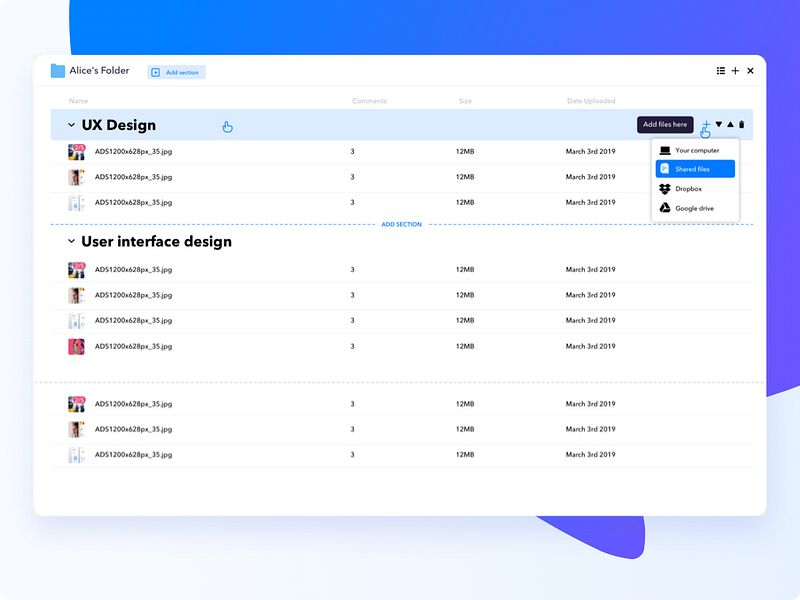Open light blue thumbnail in UX Design section
Viewport: 800px width, 600px height.
coord(77,203)
